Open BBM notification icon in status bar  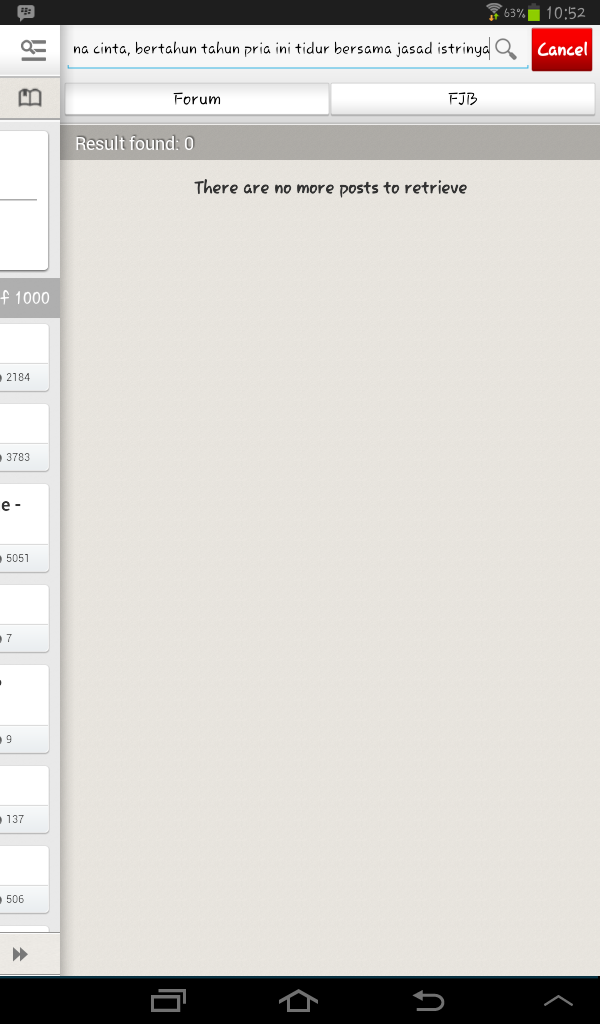pyautogui.click(x=26, y=12)
